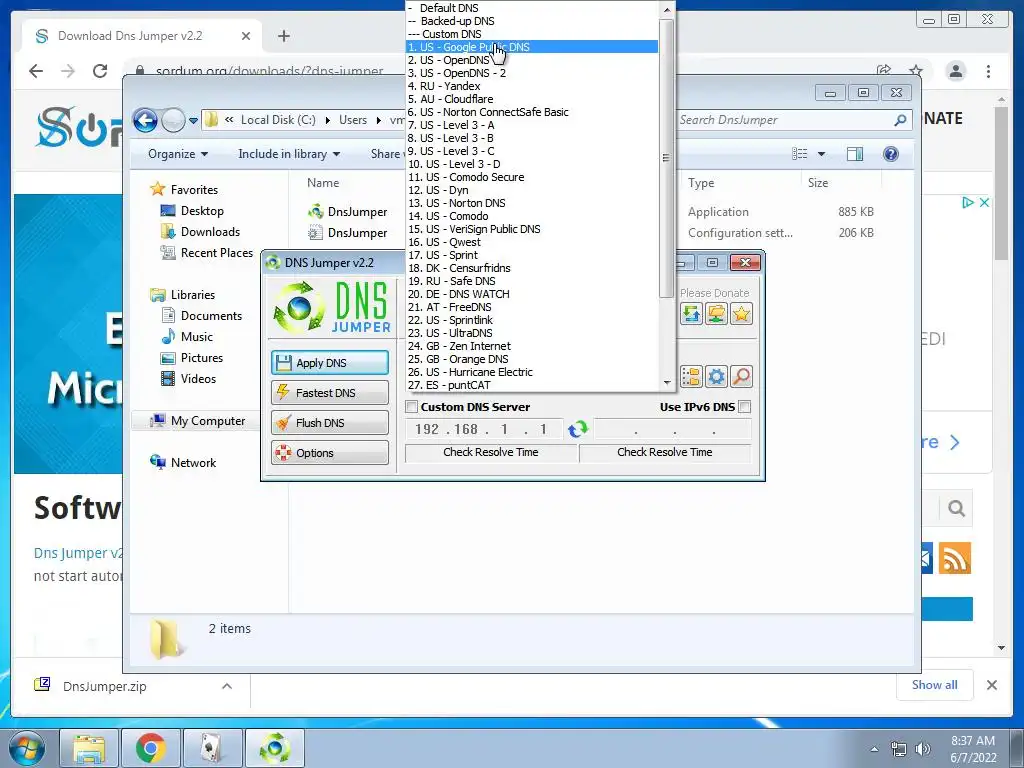This screenshot has width=1024, height=768.
Task: Open the blue gear settings icon in DNS Jumper
Action: click(716, 376)
